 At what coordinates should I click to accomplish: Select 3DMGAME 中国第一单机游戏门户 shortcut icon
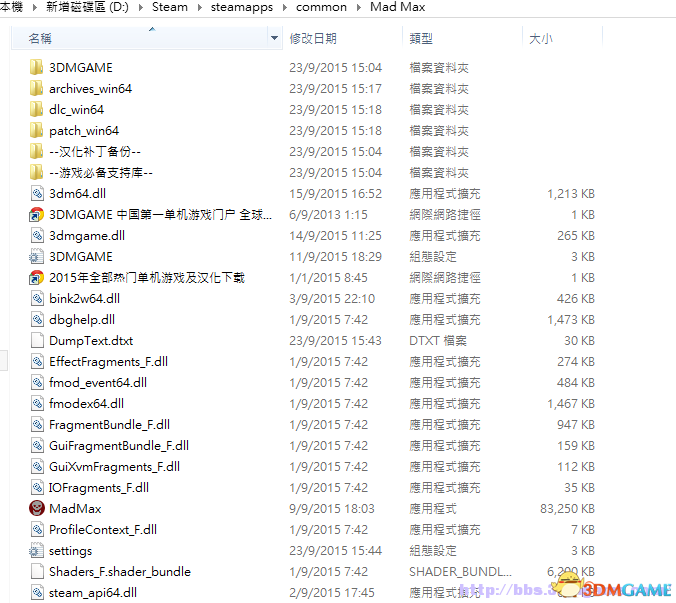[x=36, y=214]
